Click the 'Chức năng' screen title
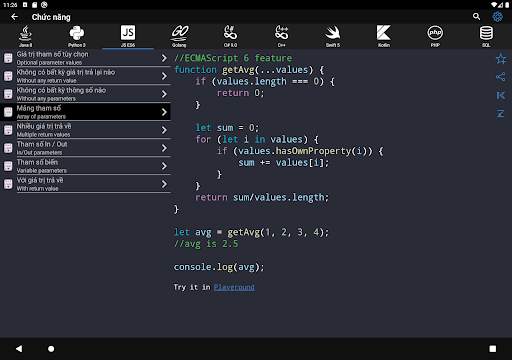The height and width of the screenshot is (360, 512). [x=51, y=17]
